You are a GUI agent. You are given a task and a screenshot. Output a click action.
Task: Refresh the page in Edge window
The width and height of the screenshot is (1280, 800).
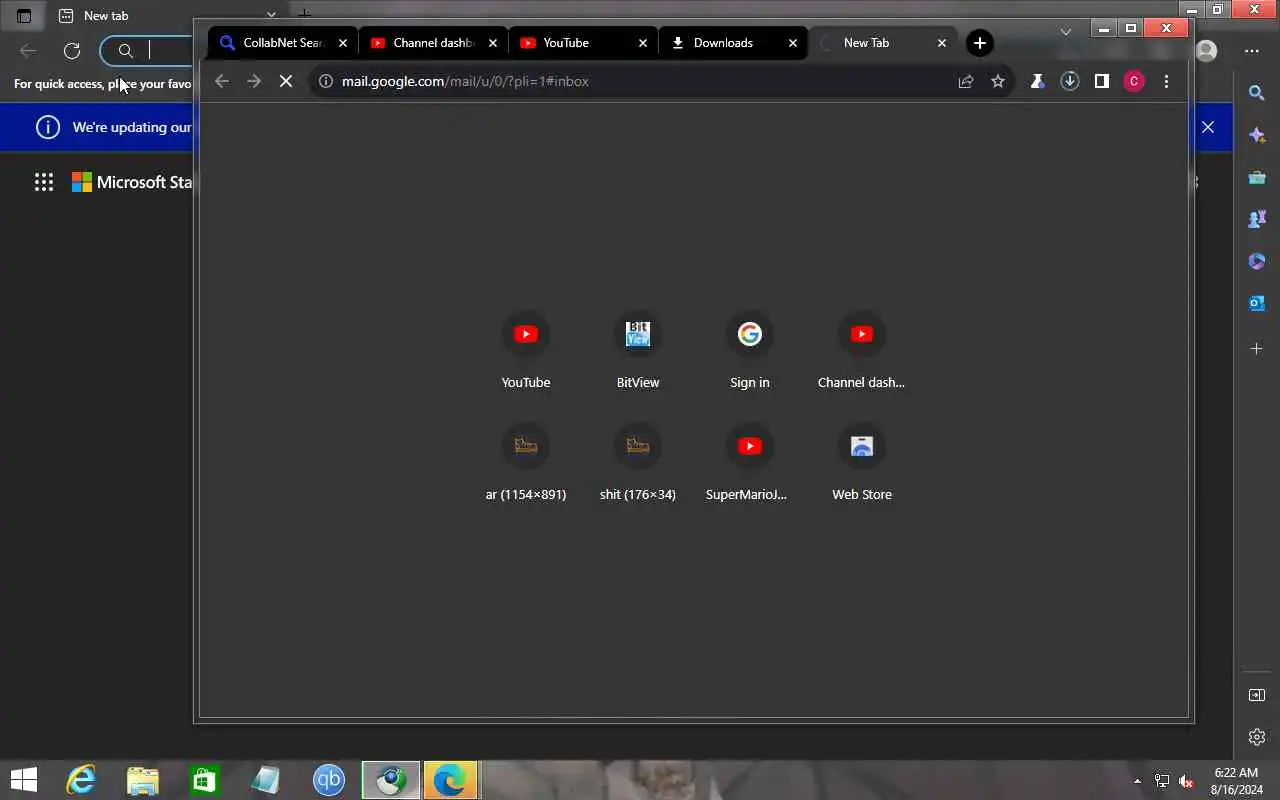(x=72, y=51)
